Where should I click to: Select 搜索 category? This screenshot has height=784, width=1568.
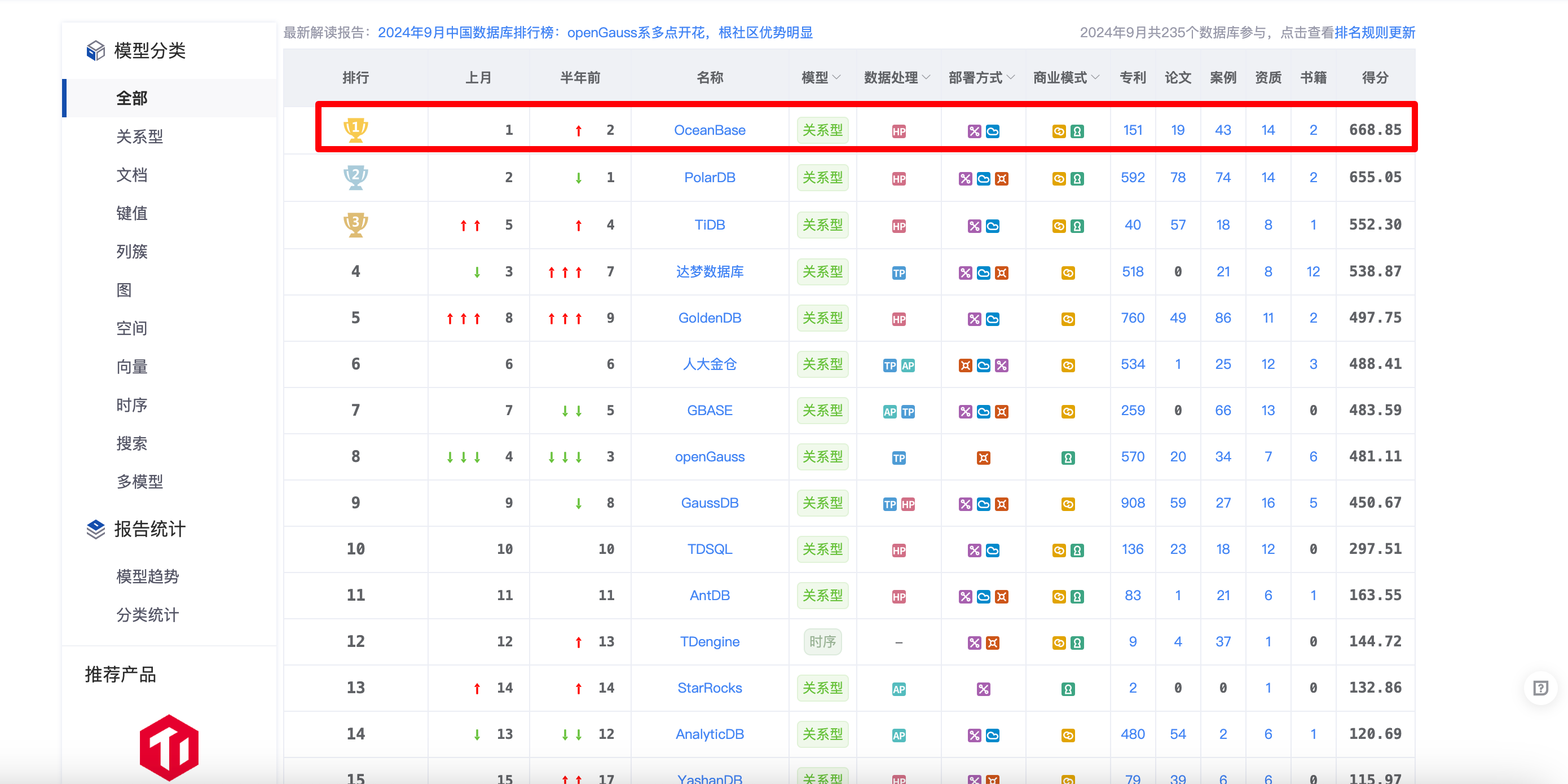[x=132, y=443]
